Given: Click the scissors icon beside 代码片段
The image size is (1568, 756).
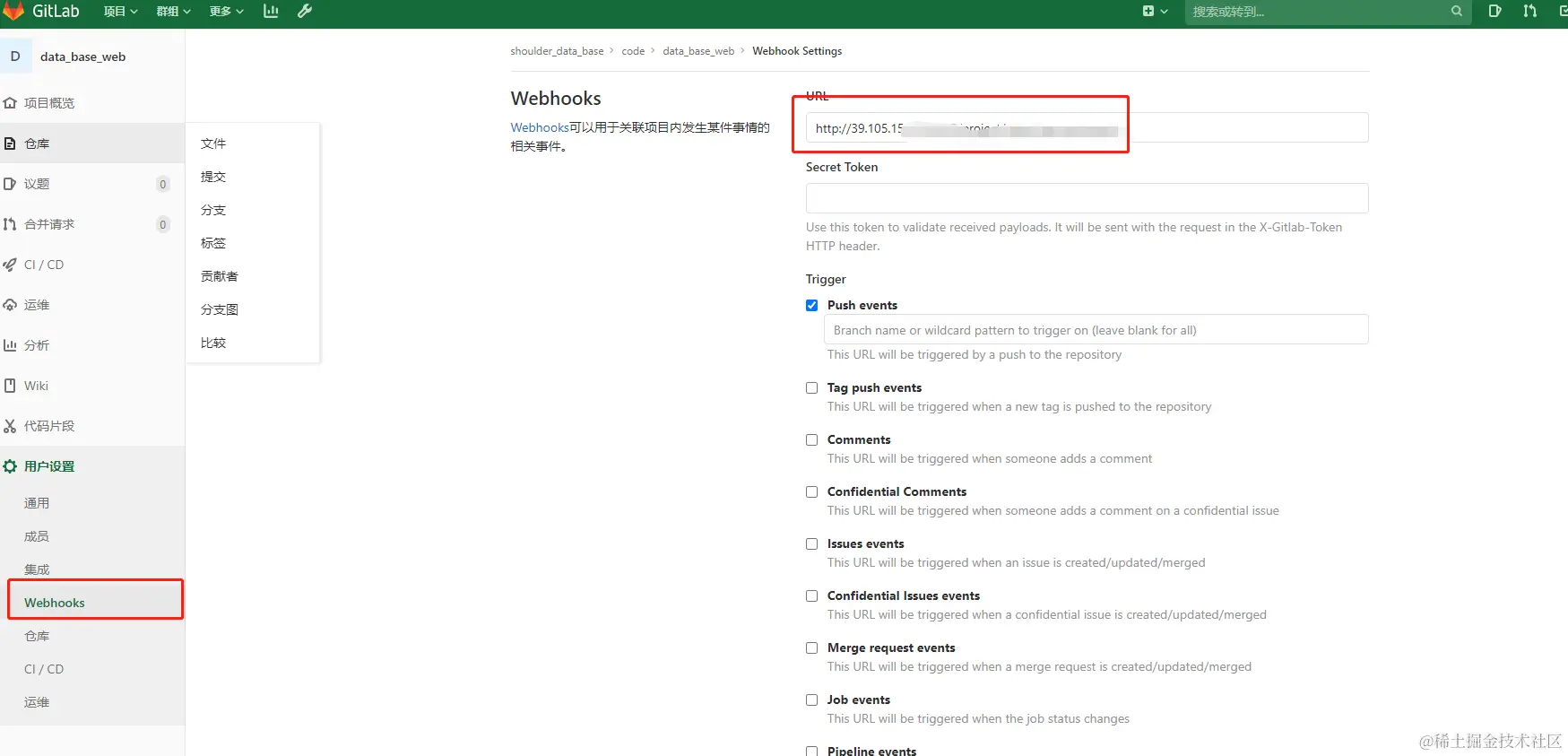Looking at the screenshot, I should [x=10, y=426].
